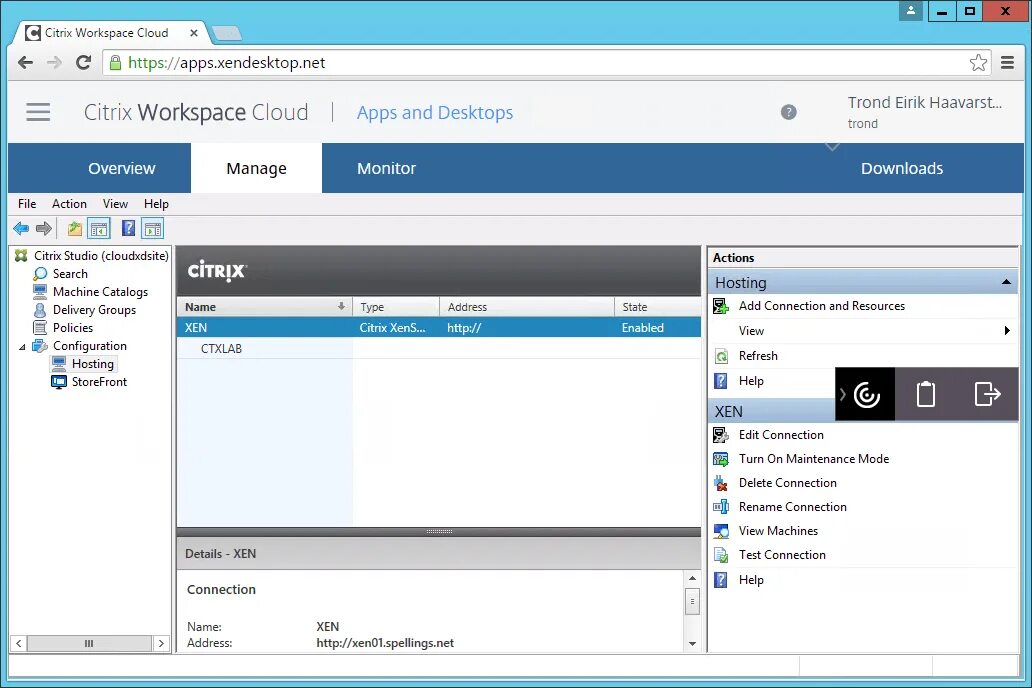Click the up one level folder icon
1032x688 pixels.
(75, 228)
